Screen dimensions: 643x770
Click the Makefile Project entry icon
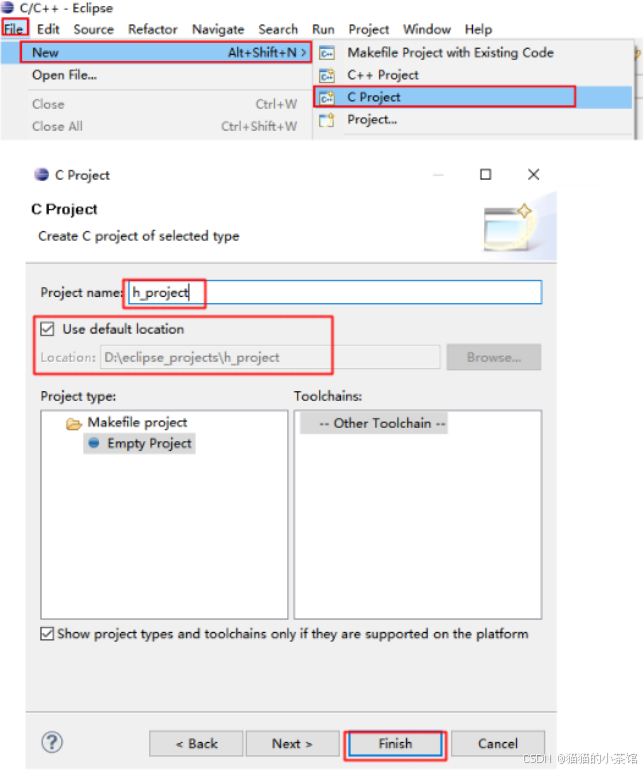327,53
